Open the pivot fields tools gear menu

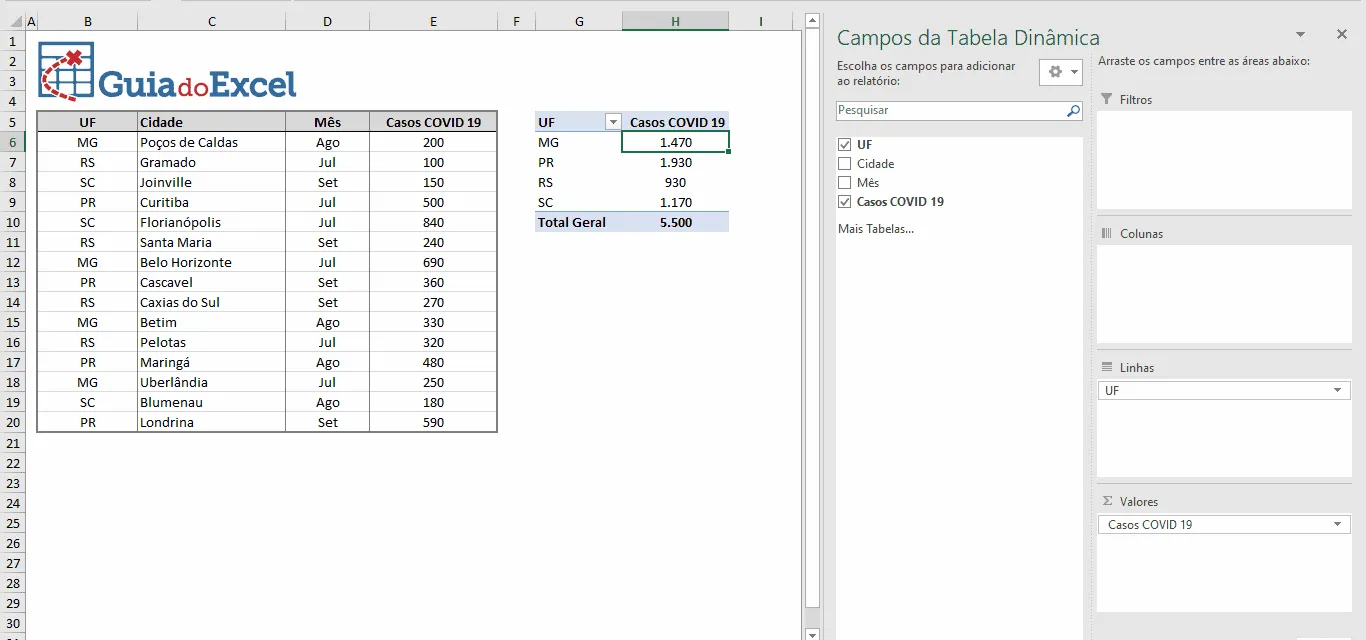pos(1061,72)
